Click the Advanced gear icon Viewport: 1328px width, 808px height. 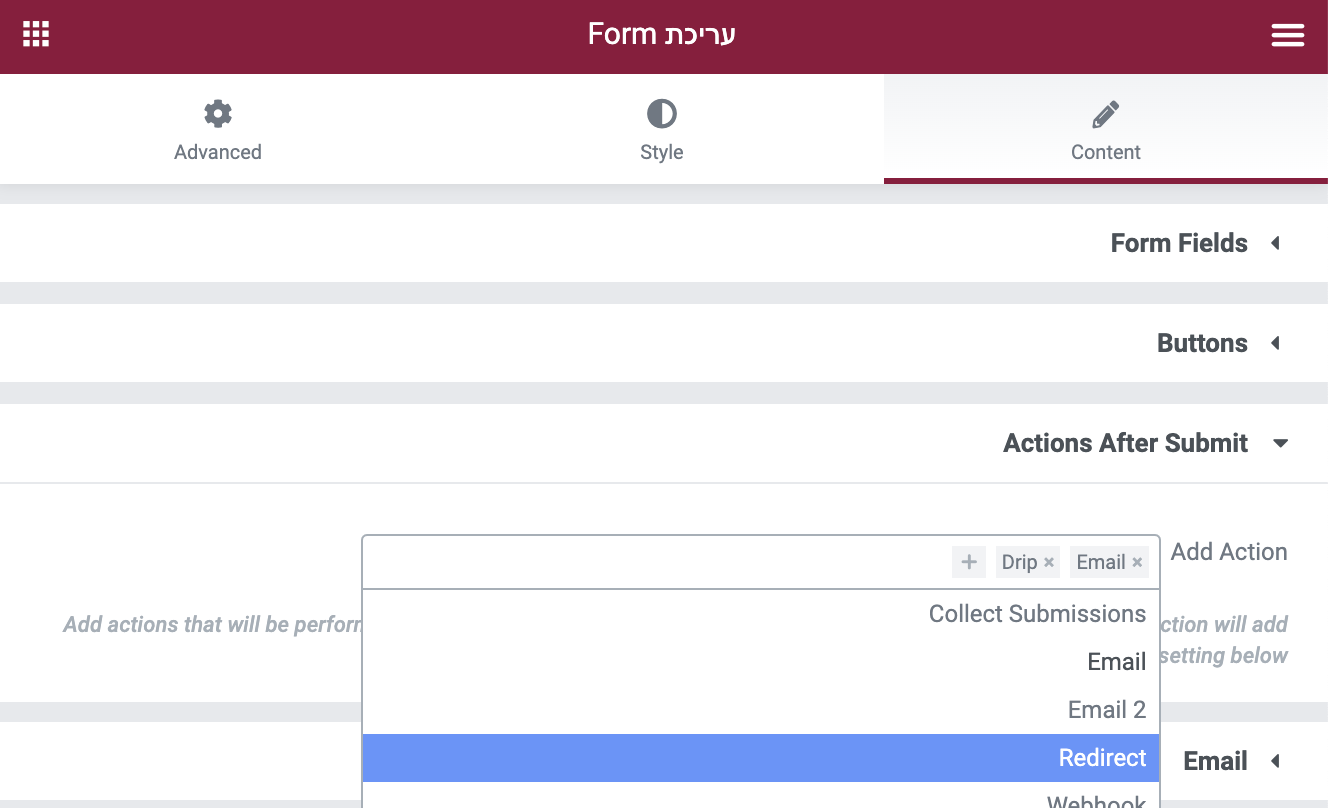[x=218, y=114]
